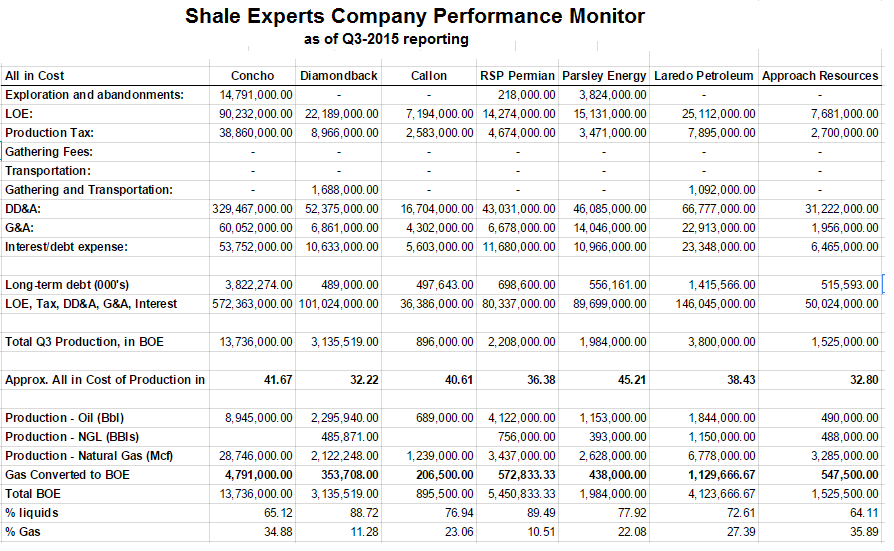Click the Diamondback column header cell
This screenshot has height=551, width=894.
point(339,76)
